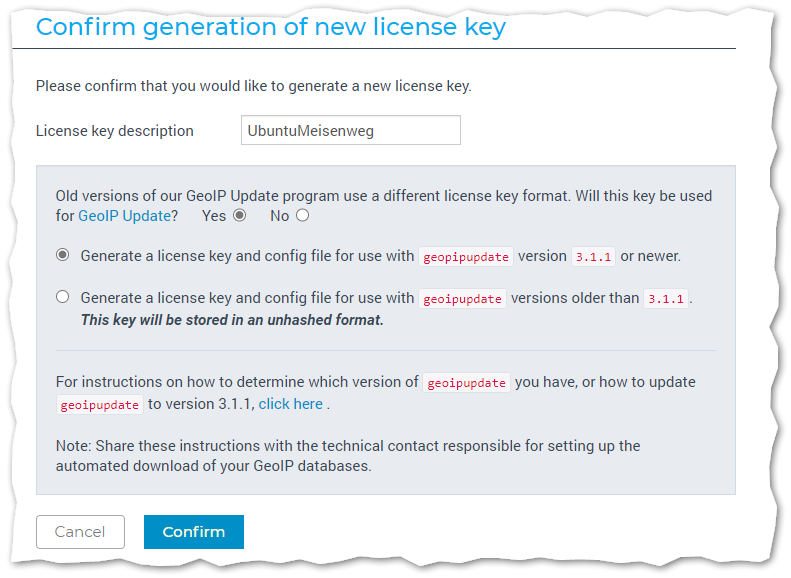Click the geoipupdate code tag in the newer-version option
Screen dimensions: 791x578
465,257
